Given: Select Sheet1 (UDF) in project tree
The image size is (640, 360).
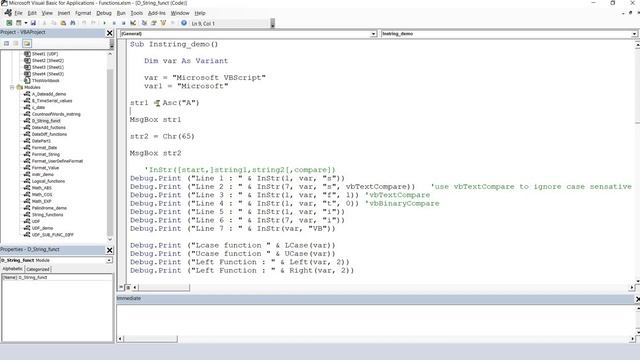Looking at the screenshot, I should click(x=45, y=54).
